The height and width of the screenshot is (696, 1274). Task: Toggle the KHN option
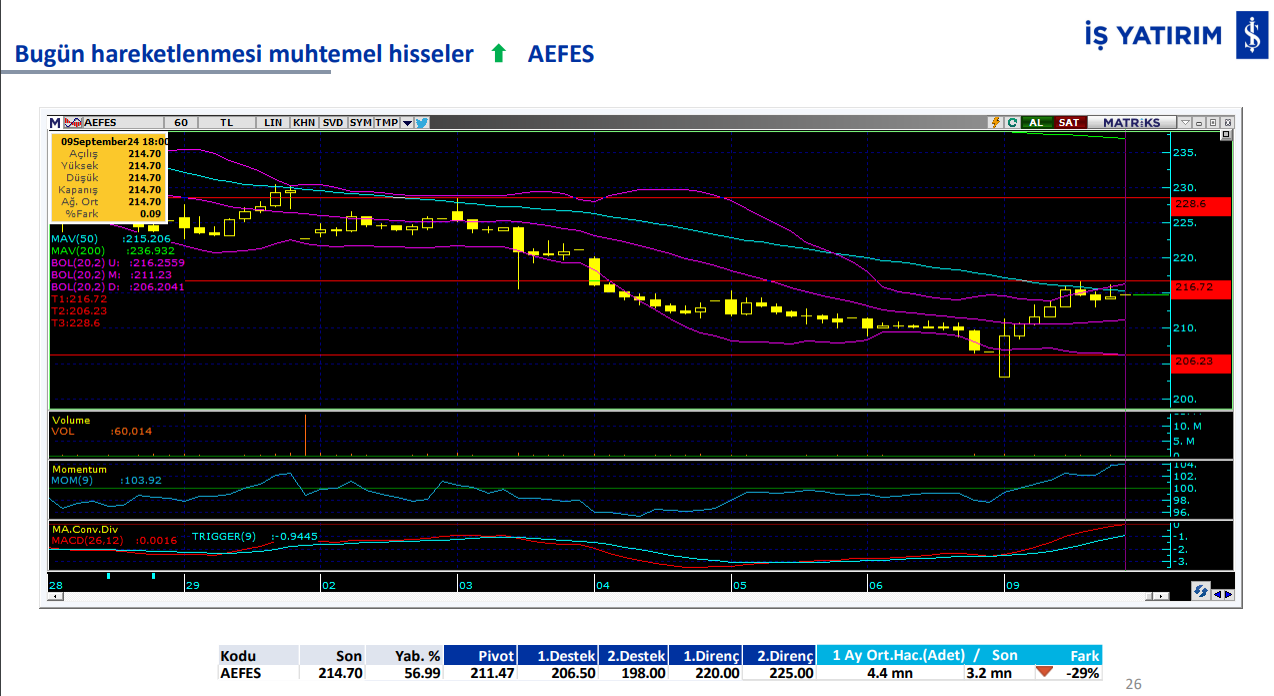point(304,123)
